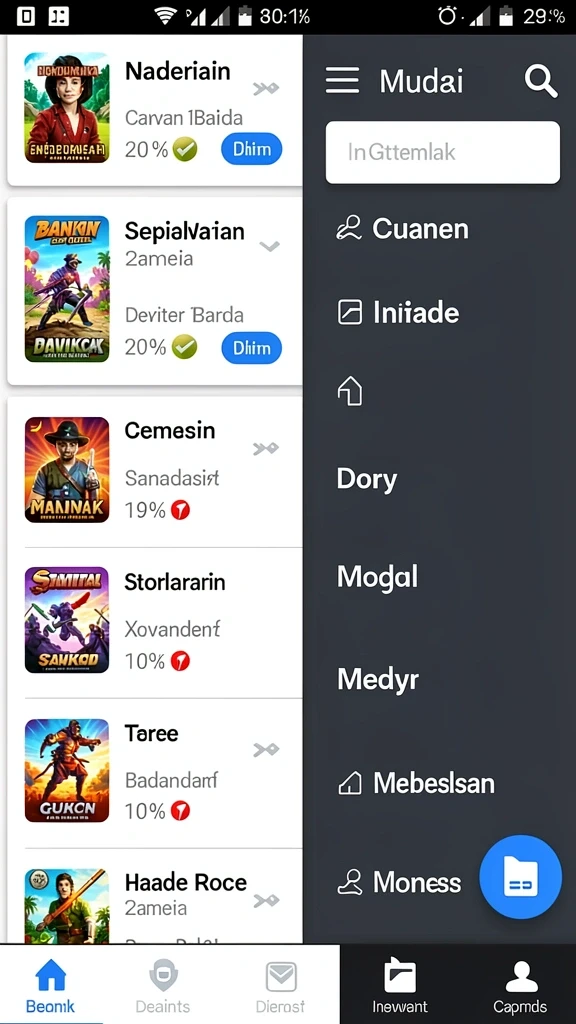
Task: Switch to the Deaints tab
Action: point(163,985)
